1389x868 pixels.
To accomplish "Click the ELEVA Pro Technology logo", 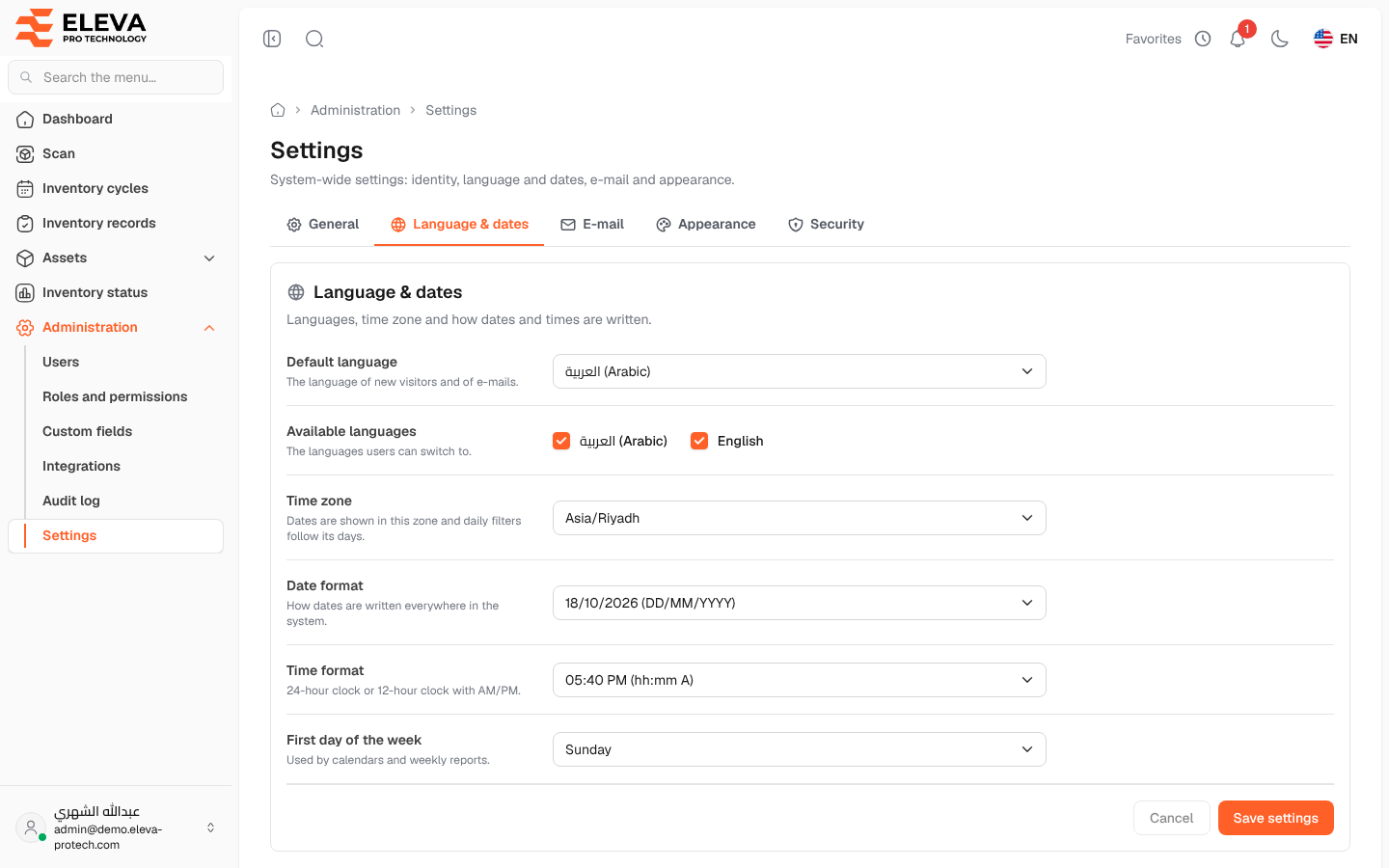I will coord(81,28).
